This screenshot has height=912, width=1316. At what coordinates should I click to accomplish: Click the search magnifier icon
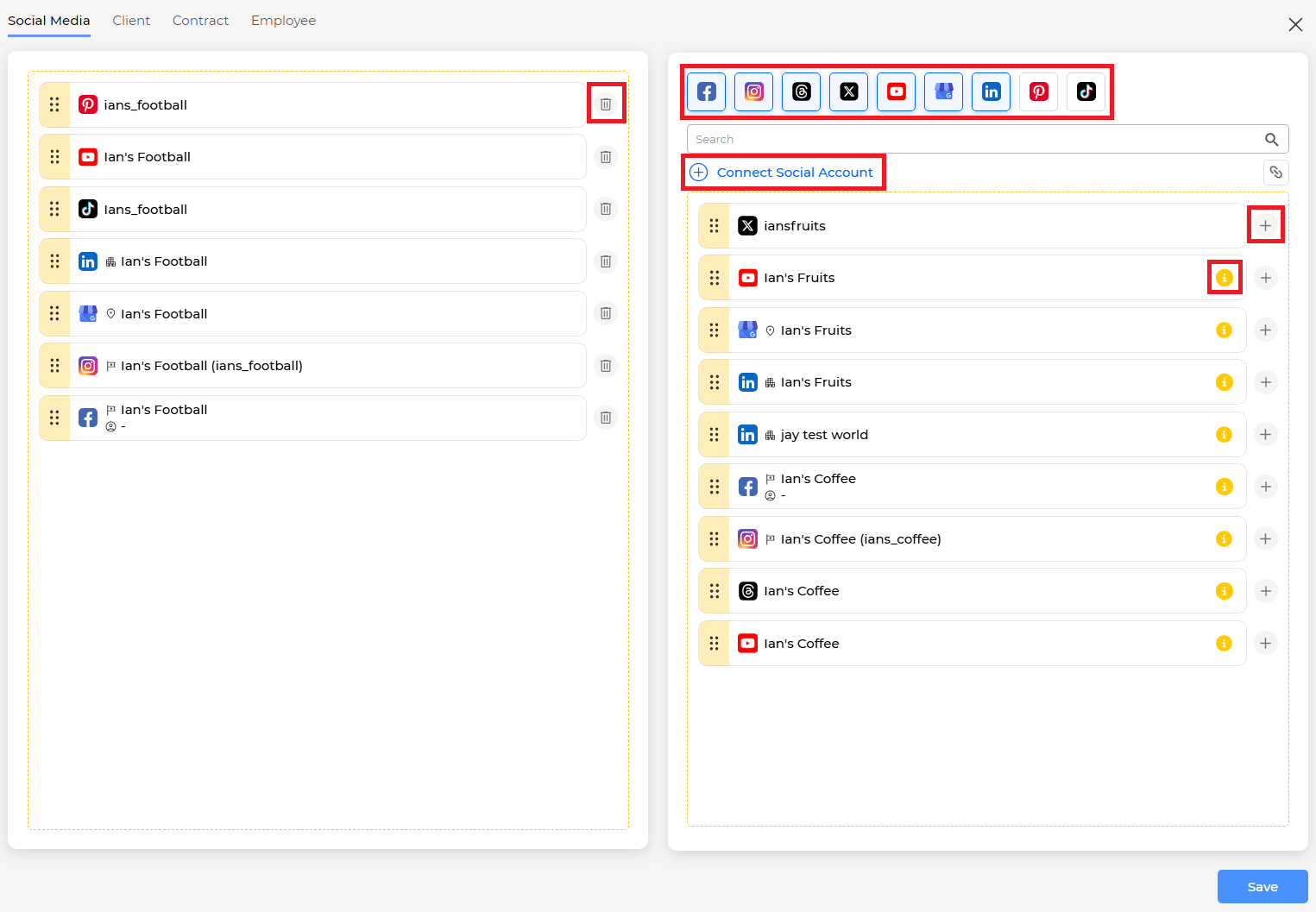click(x=1272, y=139)
